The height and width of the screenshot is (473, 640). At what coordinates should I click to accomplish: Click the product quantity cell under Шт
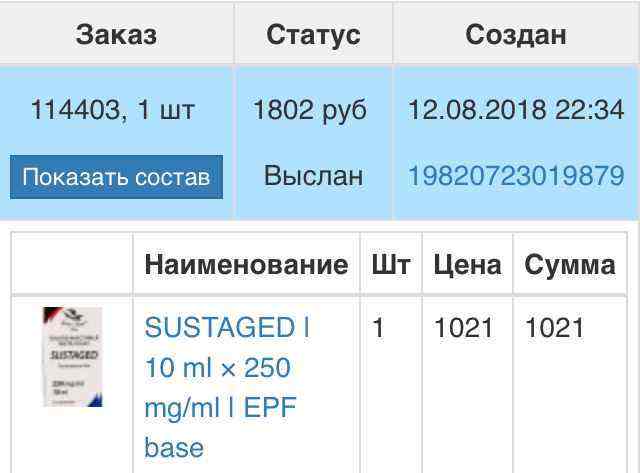378,328
